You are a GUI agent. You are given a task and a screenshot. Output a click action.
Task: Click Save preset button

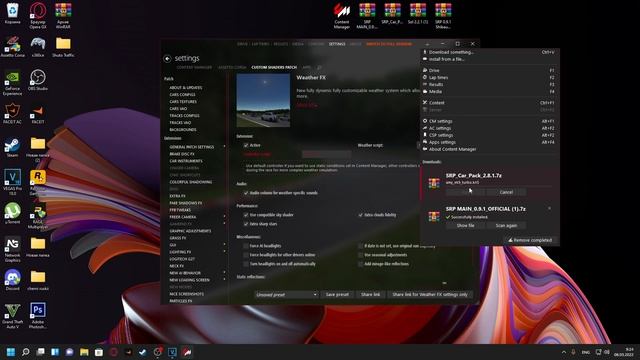337,294
